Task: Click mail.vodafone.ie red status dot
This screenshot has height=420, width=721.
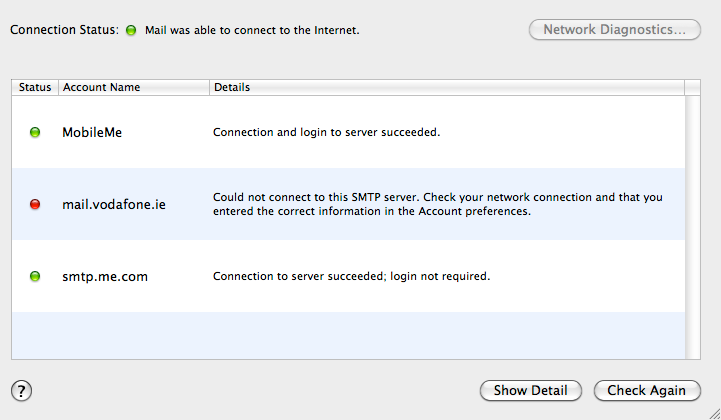Action: (35, 204)
